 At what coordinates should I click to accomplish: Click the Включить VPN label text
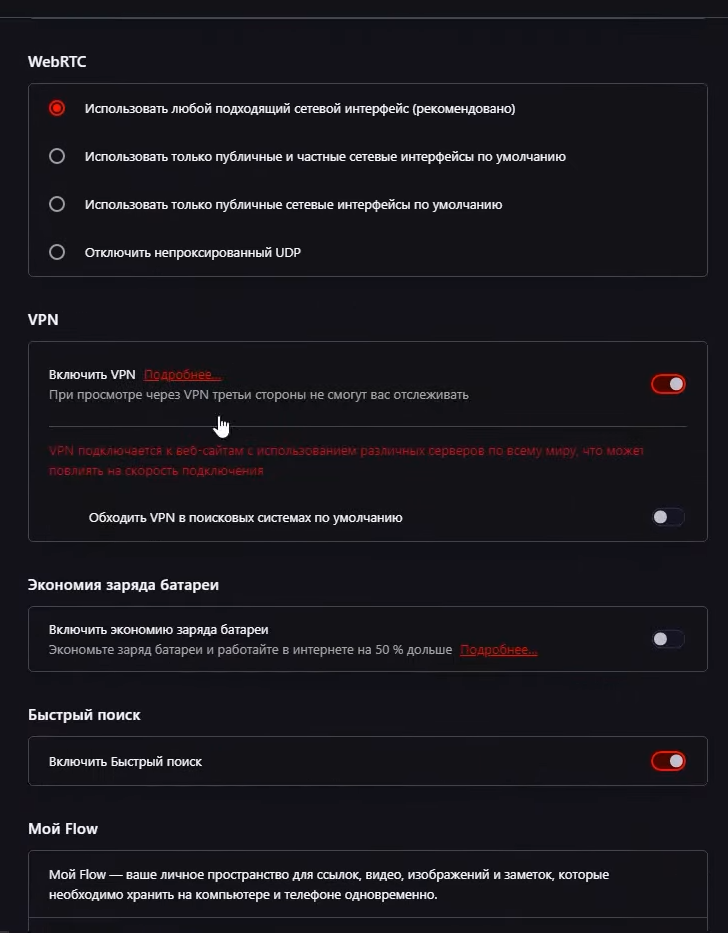[92, 375]
